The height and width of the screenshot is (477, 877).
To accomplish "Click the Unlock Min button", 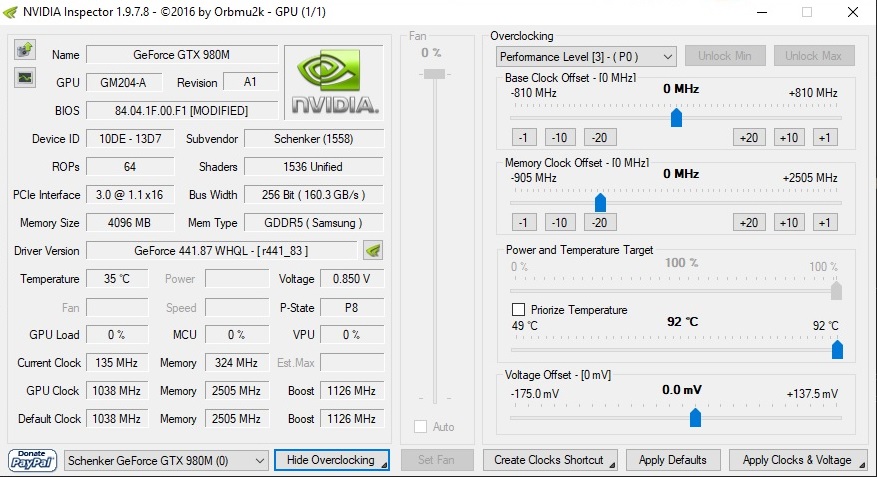I will pyautogui.click(x=724, y=56).
